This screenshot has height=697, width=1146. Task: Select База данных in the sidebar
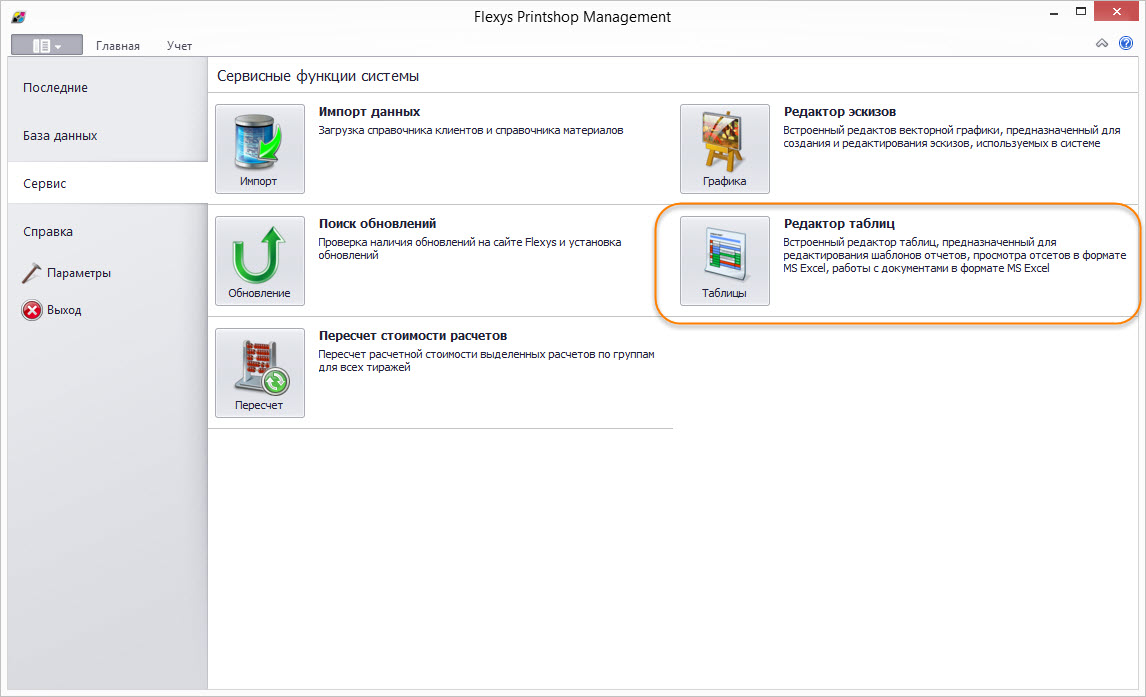point(107,136)
